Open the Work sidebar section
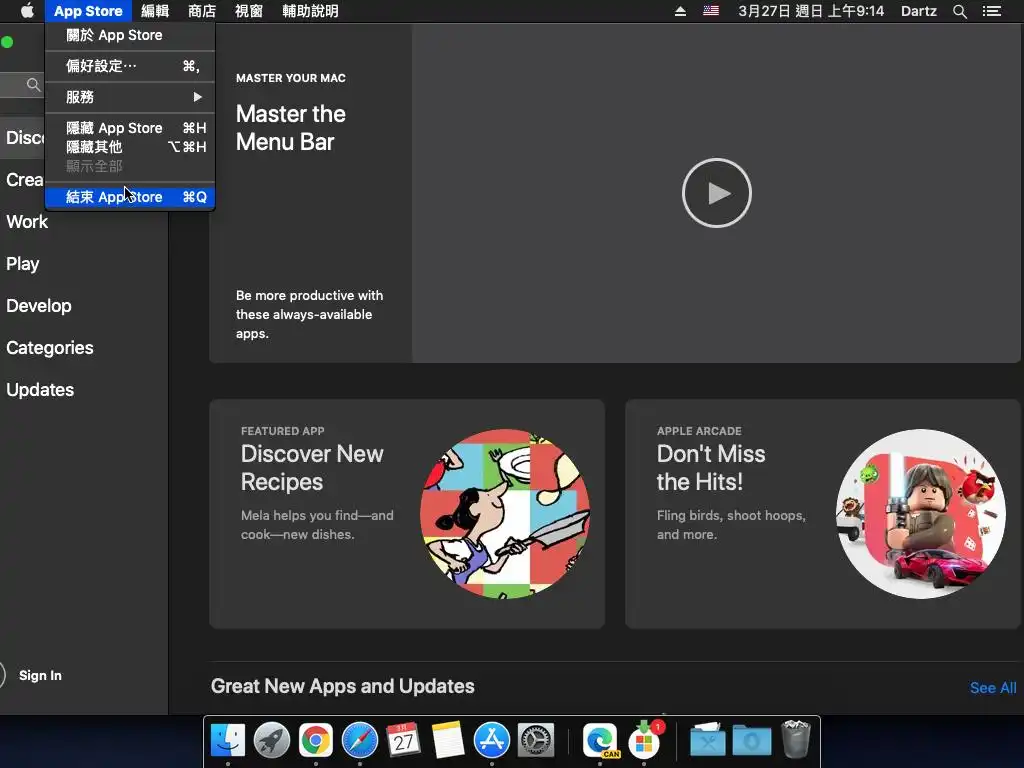1024x768 pixels. (27, 221)
